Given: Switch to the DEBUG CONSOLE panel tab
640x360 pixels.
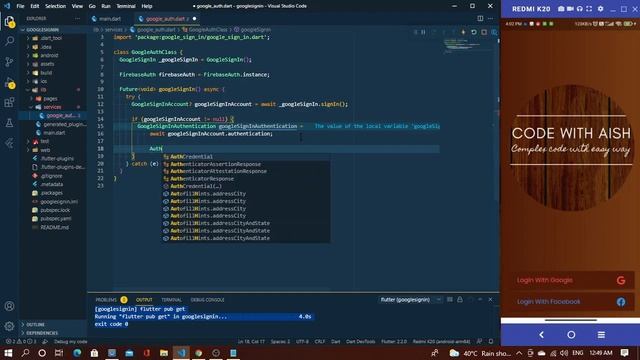Looking at the screenshot, I should pos(207,300).
